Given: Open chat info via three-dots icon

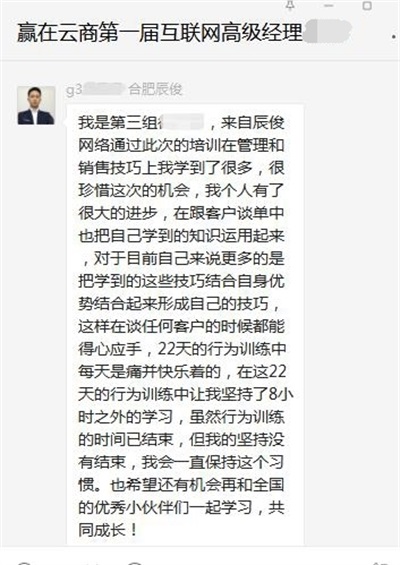Looking at the screenshot, I should coord(394,37).
